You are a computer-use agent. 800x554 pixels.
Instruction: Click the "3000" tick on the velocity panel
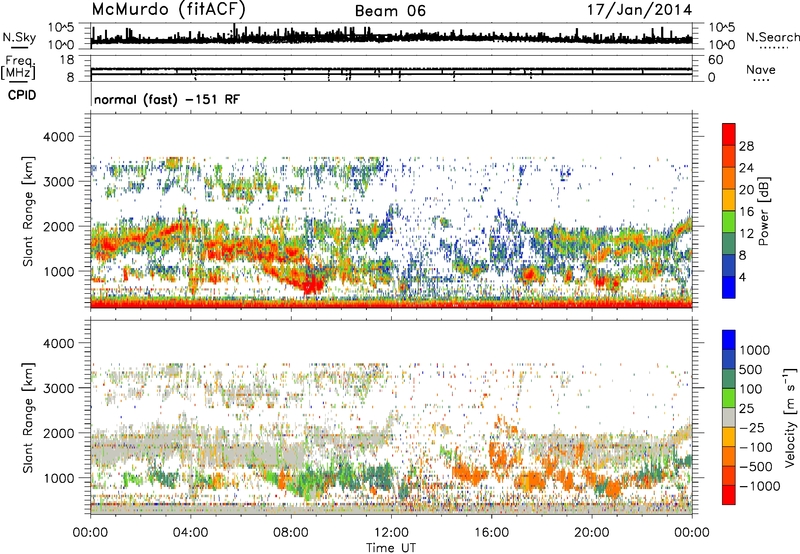coord(58,388)
